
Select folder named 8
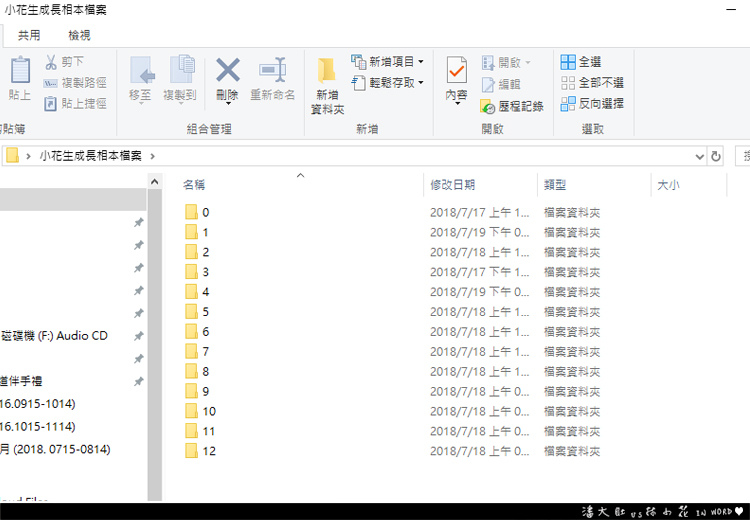click(197, 372)
